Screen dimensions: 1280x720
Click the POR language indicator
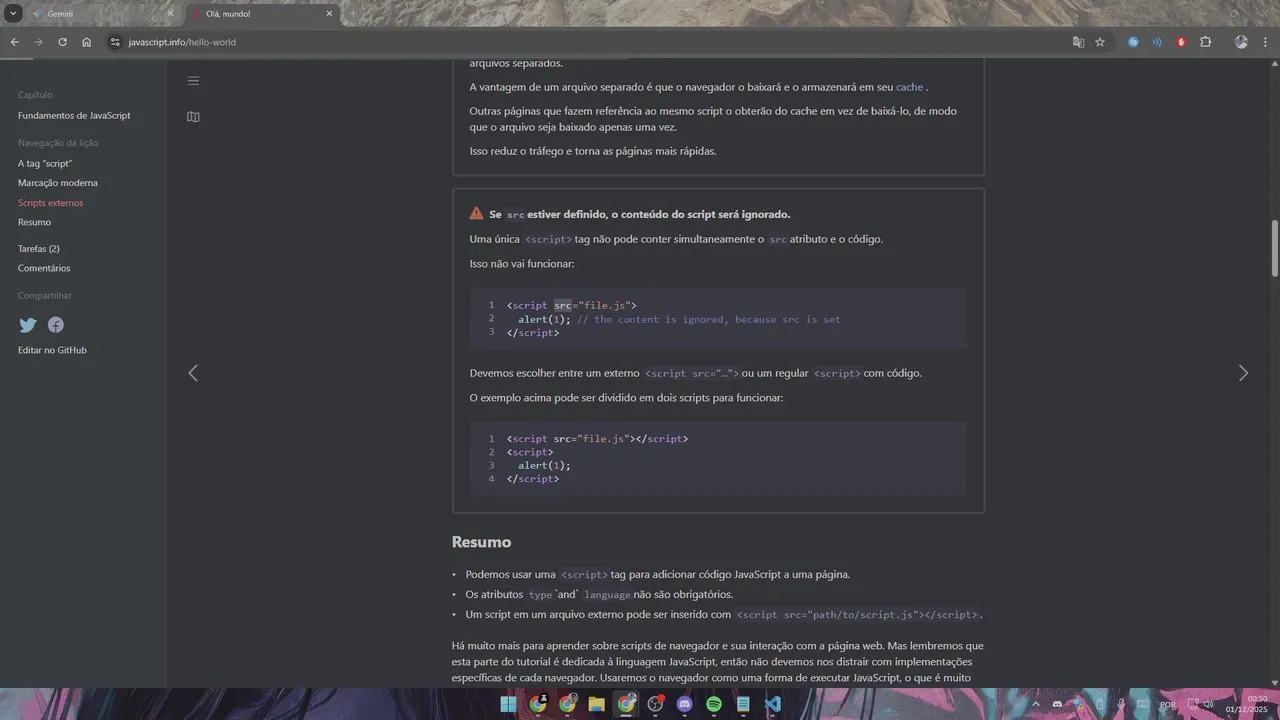pyautogui.click(x=1167, y=704)
